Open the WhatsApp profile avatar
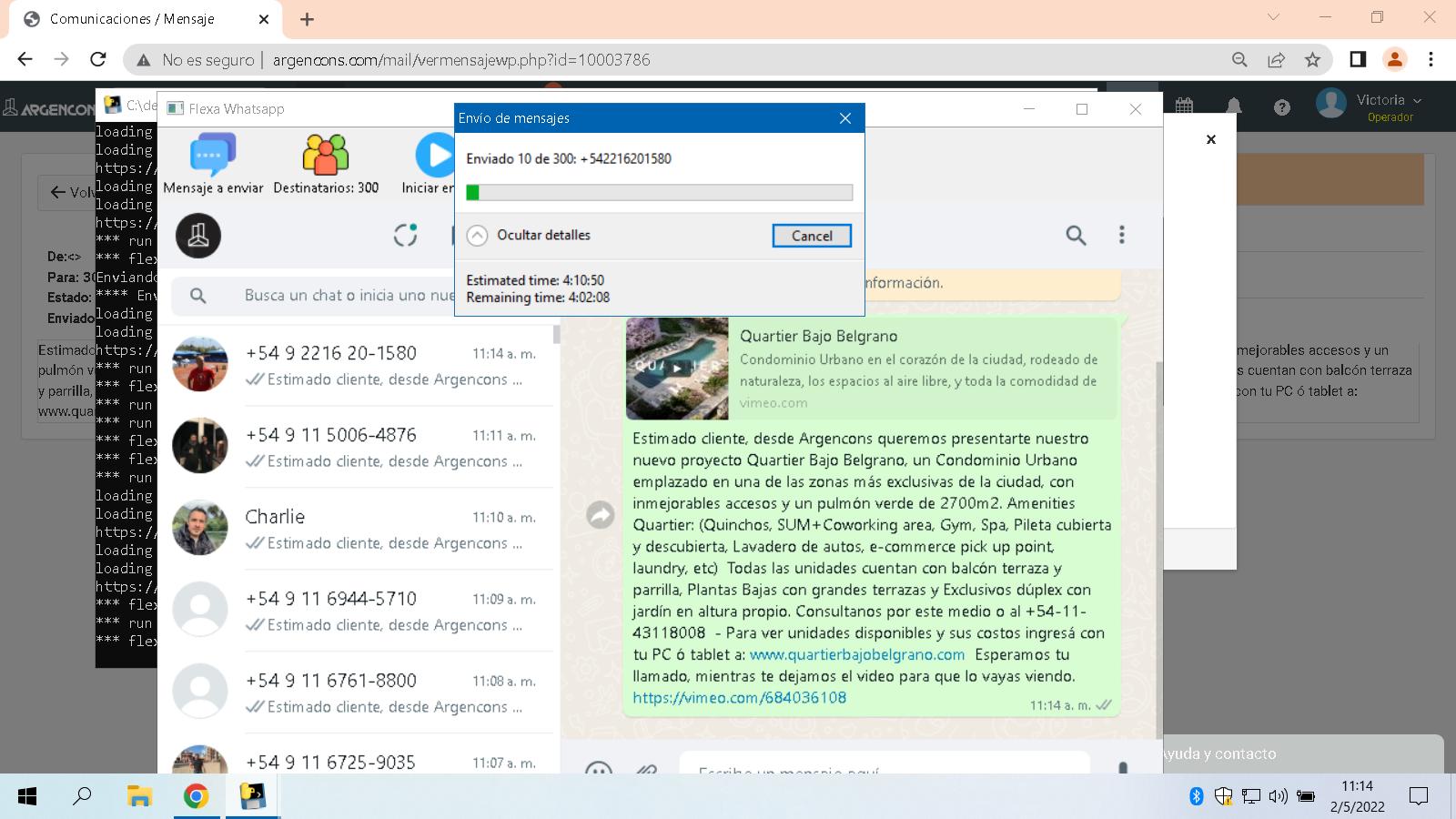1456x819 pixels. (198, 236)
